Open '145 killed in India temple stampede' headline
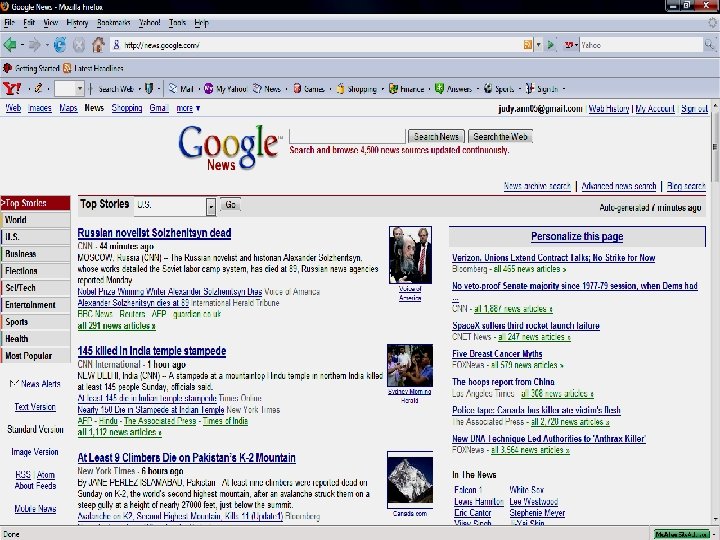The width and height of the screenshot is (720, 540). click(152, 351)
